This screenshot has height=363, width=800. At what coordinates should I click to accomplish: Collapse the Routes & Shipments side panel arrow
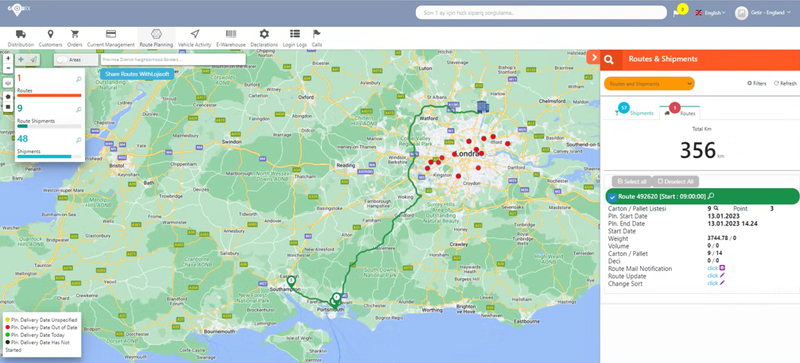(x=593, y=57)
